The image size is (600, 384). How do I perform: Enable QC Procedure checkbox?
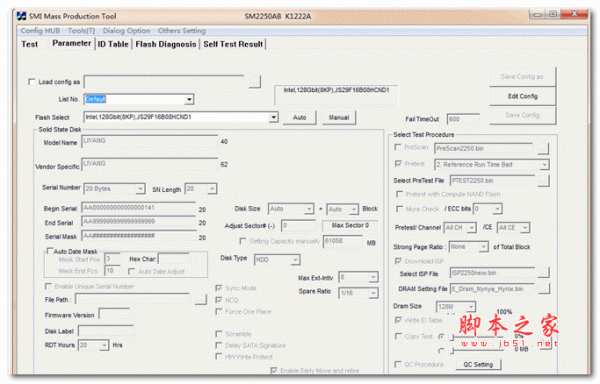click(398, 364)
